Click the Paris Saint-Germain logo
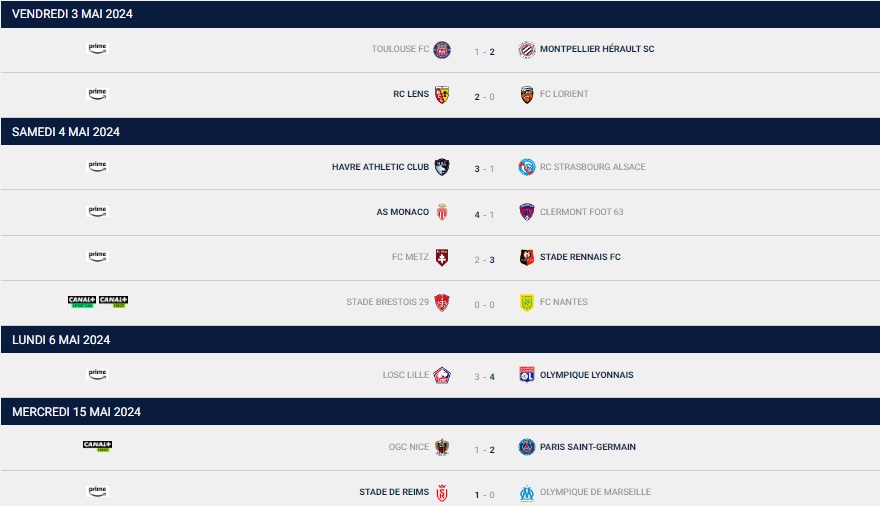Image resolution: width=880 pixels, height=506 pixels. 527,447
